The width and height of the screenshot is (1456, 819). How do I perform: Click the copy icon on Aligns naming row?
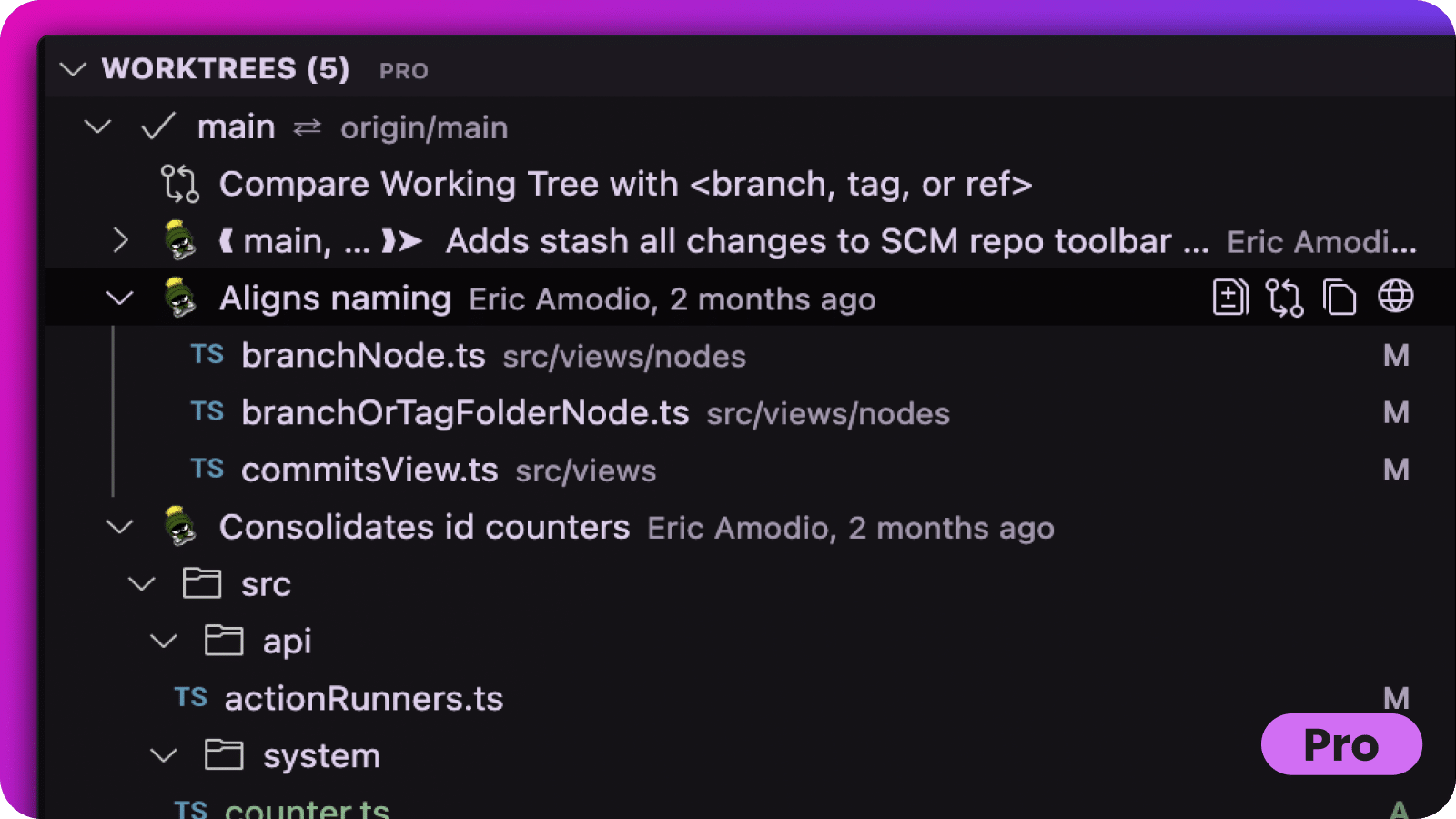coord(1339,297)
